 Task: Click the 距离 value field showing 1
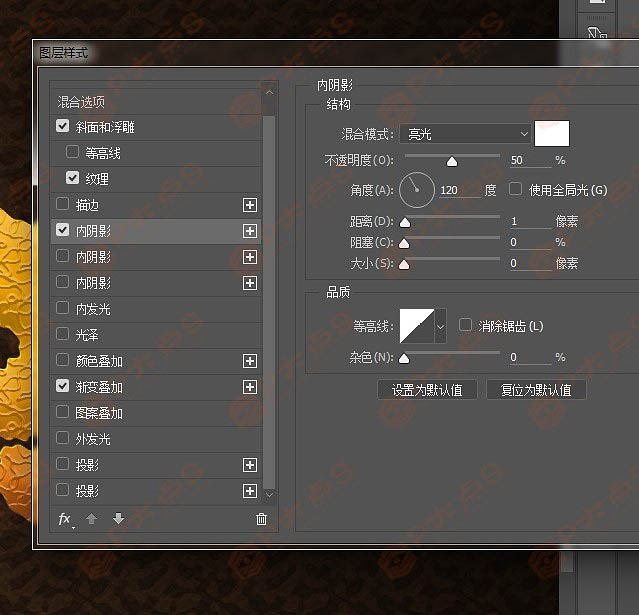coord(531,221)
